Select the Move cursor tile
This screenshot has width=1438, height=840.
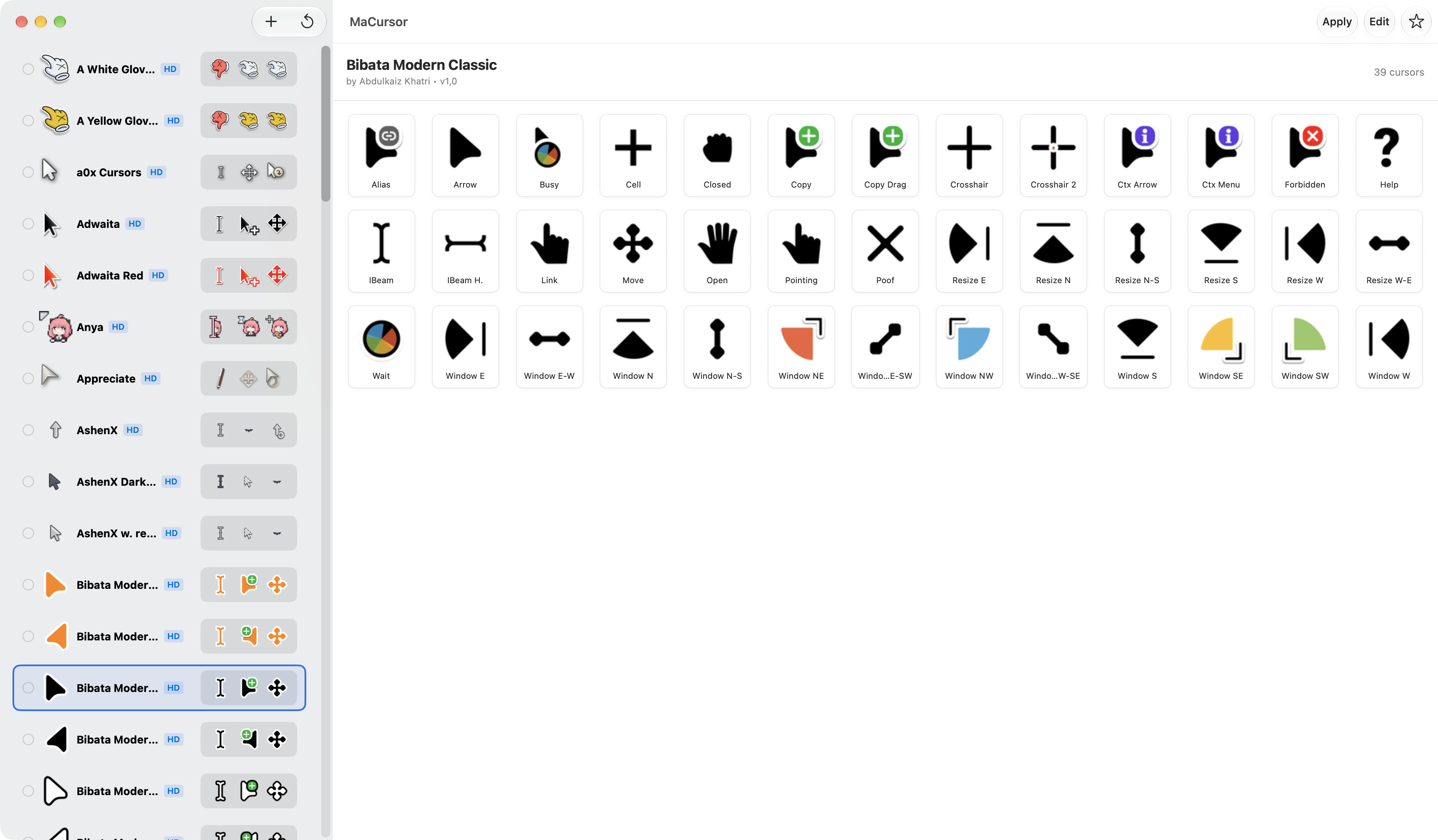point(633,252)
